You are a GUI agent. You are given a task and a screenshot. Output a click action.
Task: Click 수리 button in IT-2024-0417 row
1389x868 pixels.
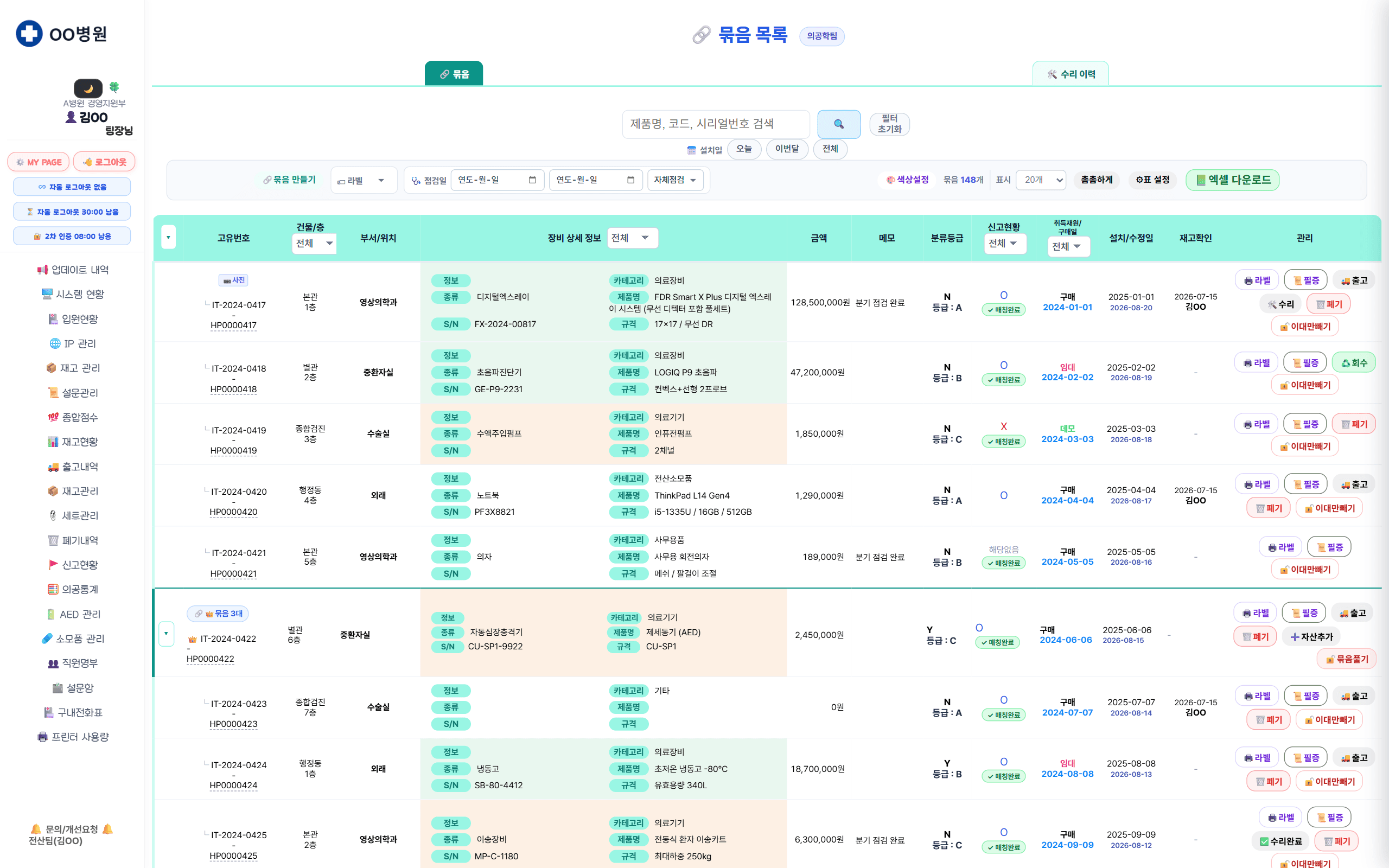[x=1281, y=304]
